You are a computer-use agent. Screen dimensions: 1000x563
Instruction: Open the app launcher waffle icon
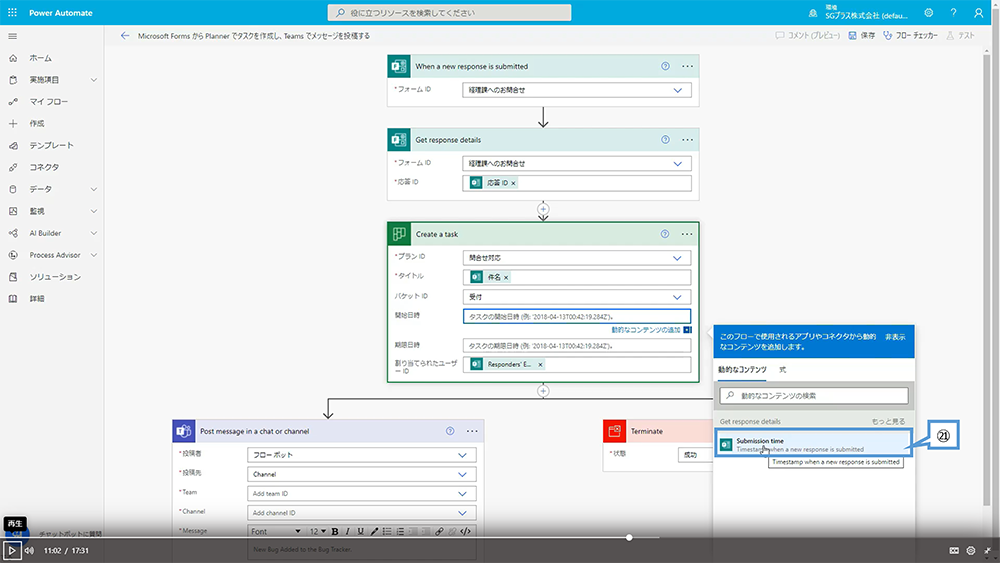pyautogui.click(x=12, y=13)
